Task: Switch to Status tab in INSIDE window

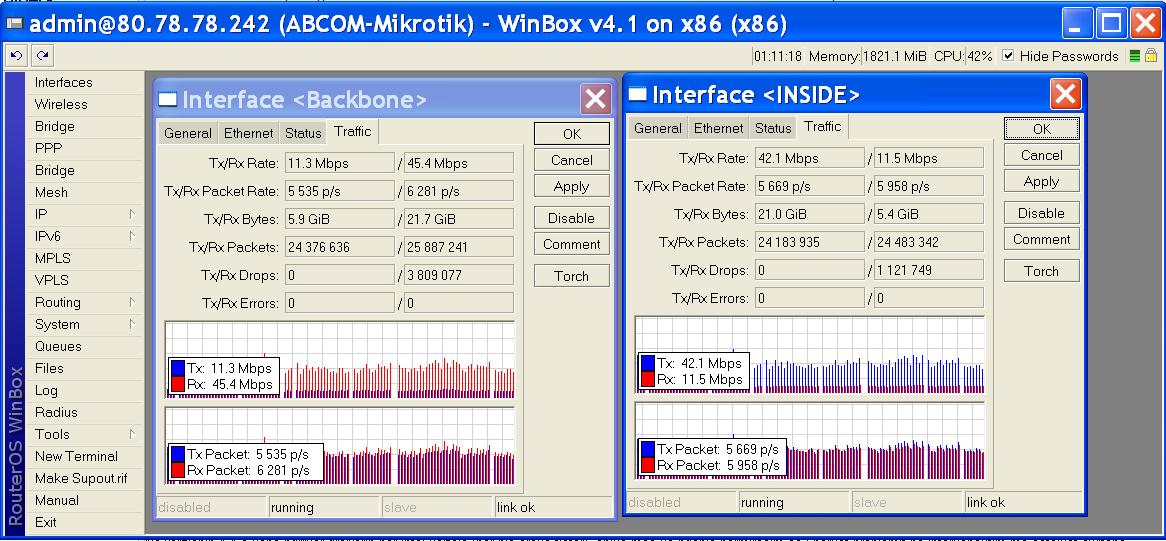Action: tap(773, 128)
